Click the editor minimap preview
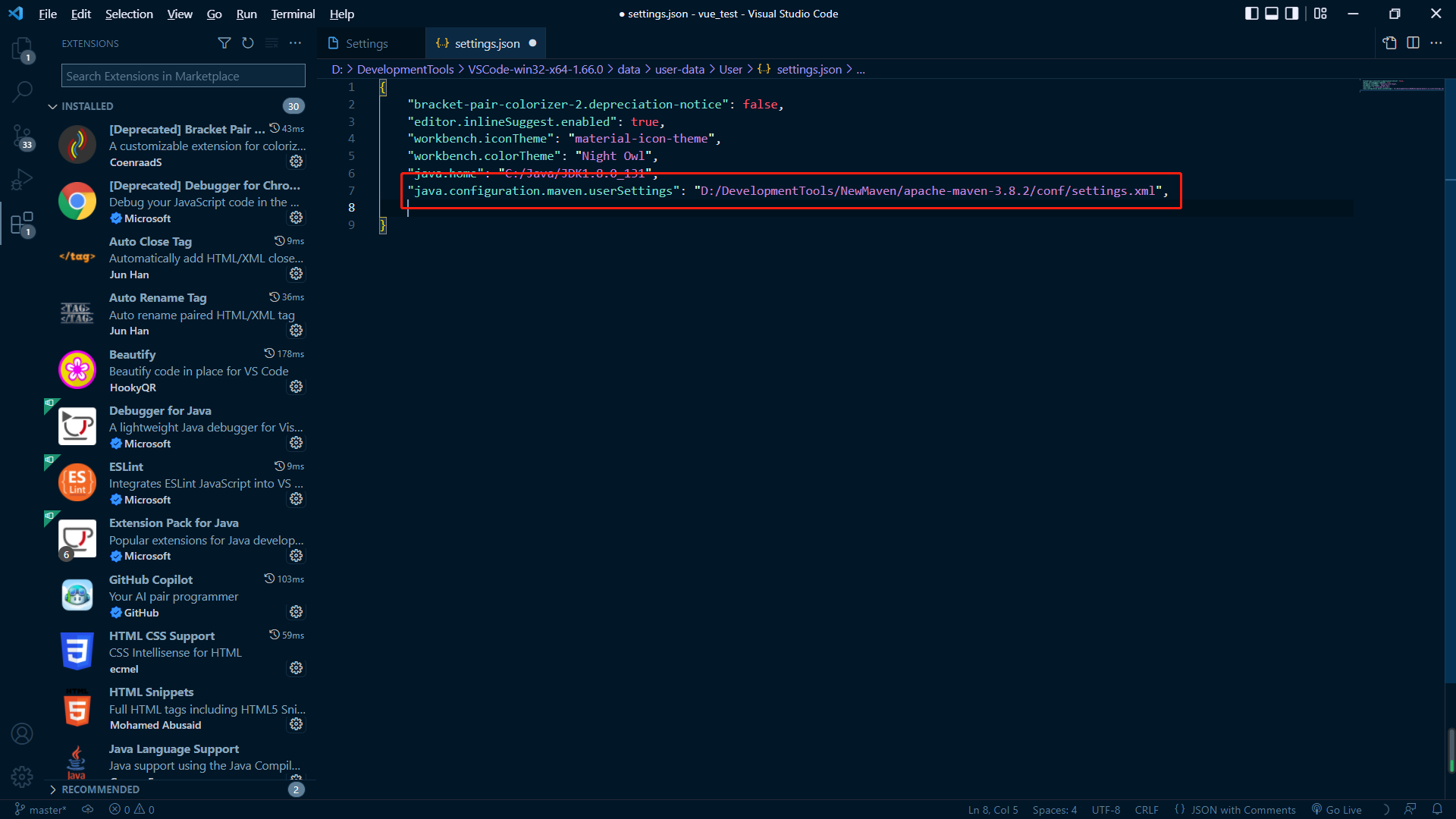Viewport: 1456px width, 819px height. pyautogui.click(x=1401, y=85)
